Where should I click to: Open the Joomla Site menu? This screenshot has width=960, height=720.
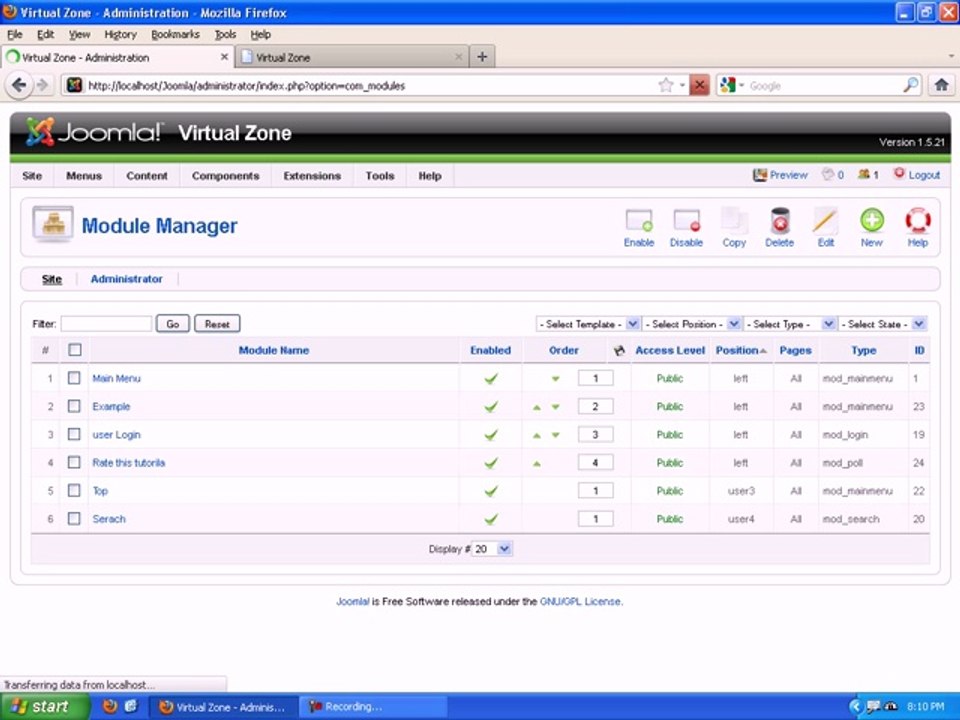point(32,176)
